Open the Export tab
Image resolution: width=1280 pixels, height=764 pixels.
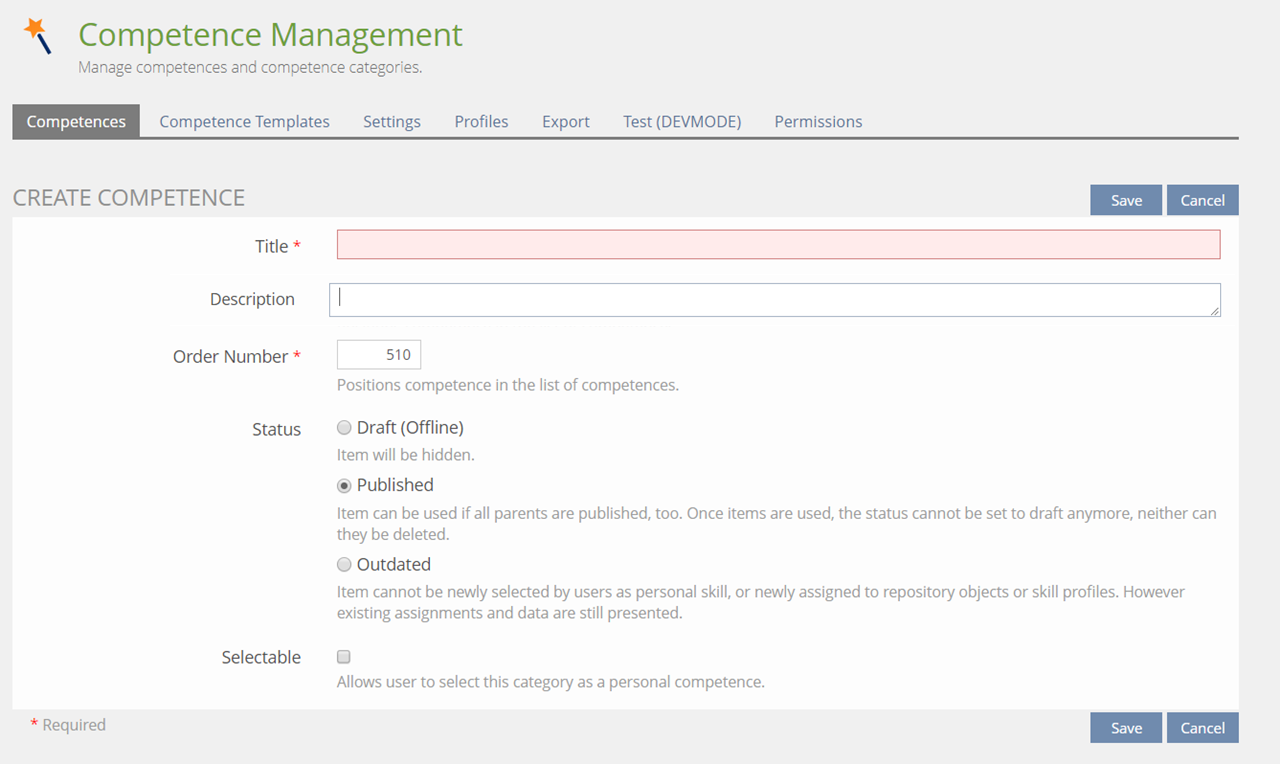tap(565, 121)
